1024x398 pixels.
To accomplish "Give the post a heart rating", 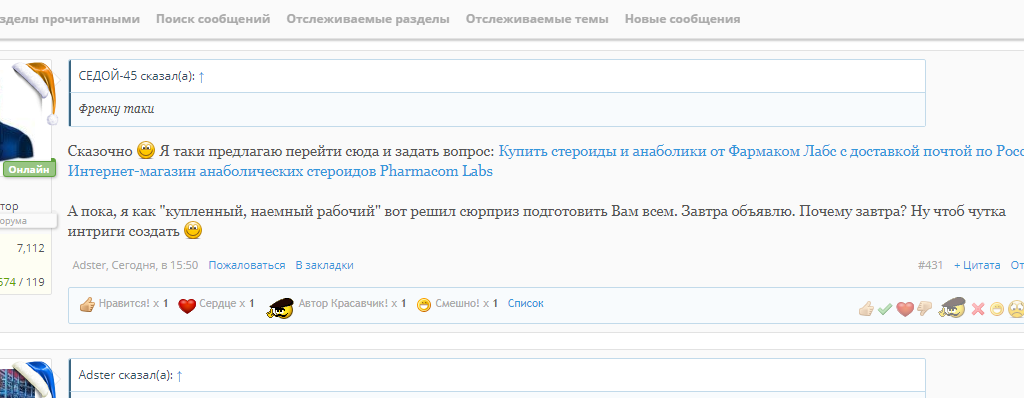I will click(x=904, y=308).
